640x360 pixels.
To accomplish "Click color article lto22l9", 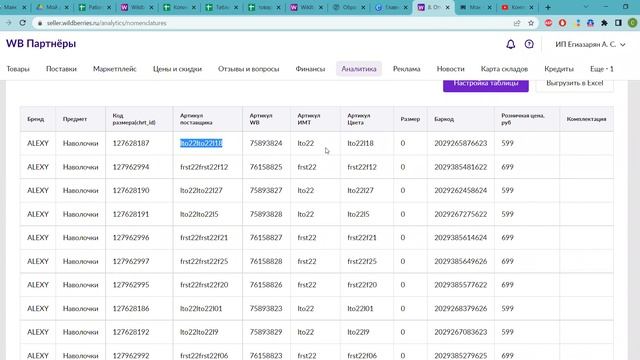I will [x=358, y=332].
